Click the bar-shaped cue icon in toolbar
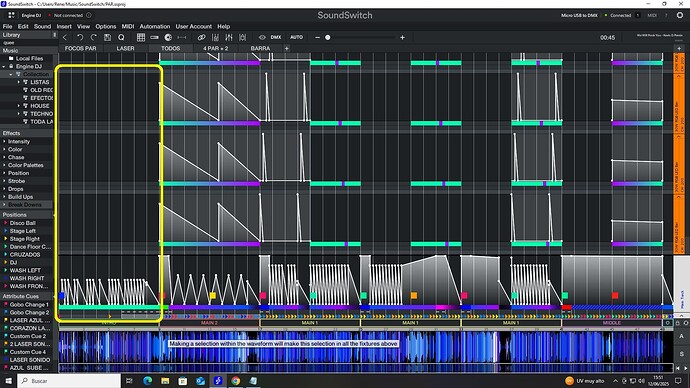The image size is (690, 388). click(x=154, y=37)
